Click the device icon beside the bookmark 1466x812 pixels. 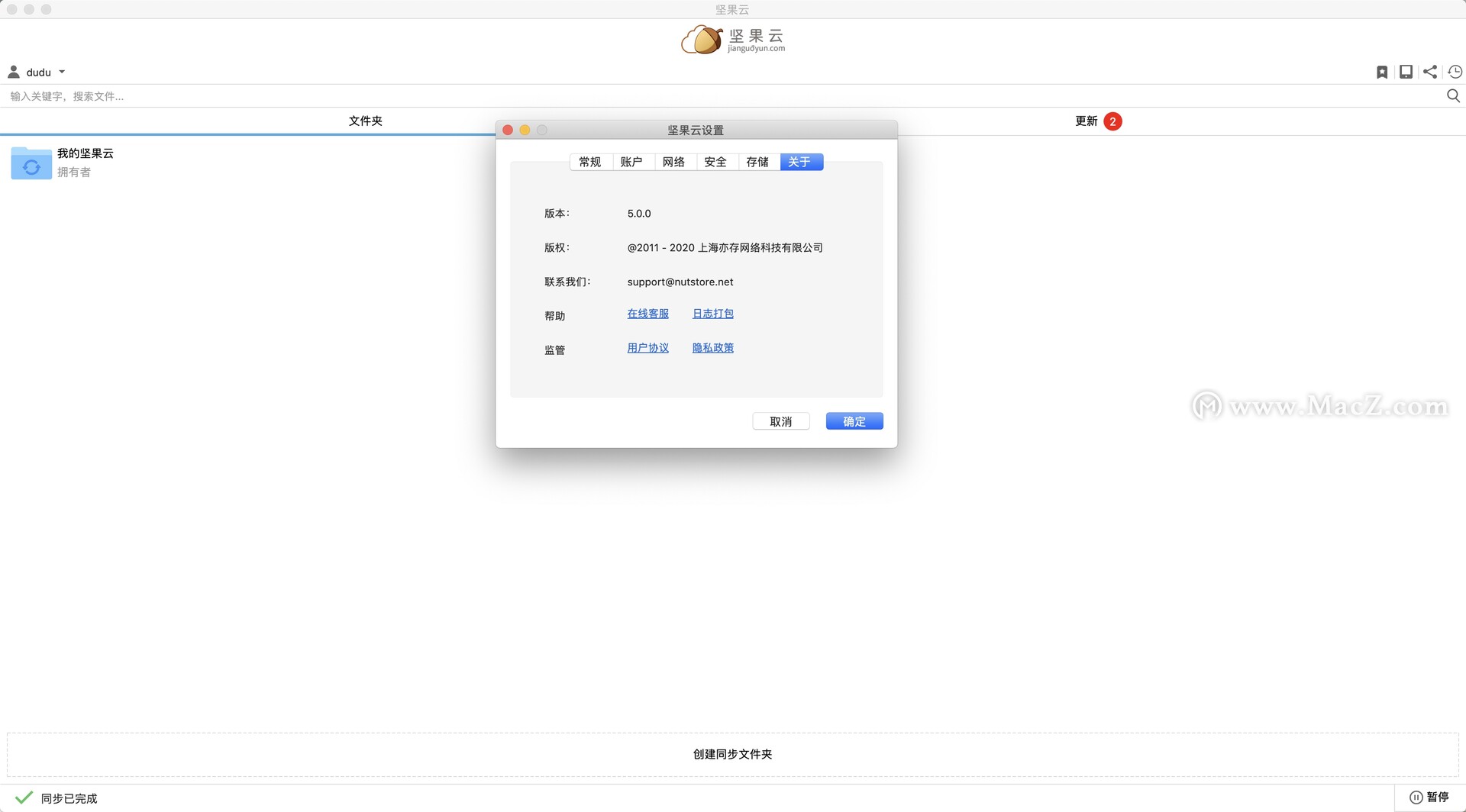(1406, 72)
